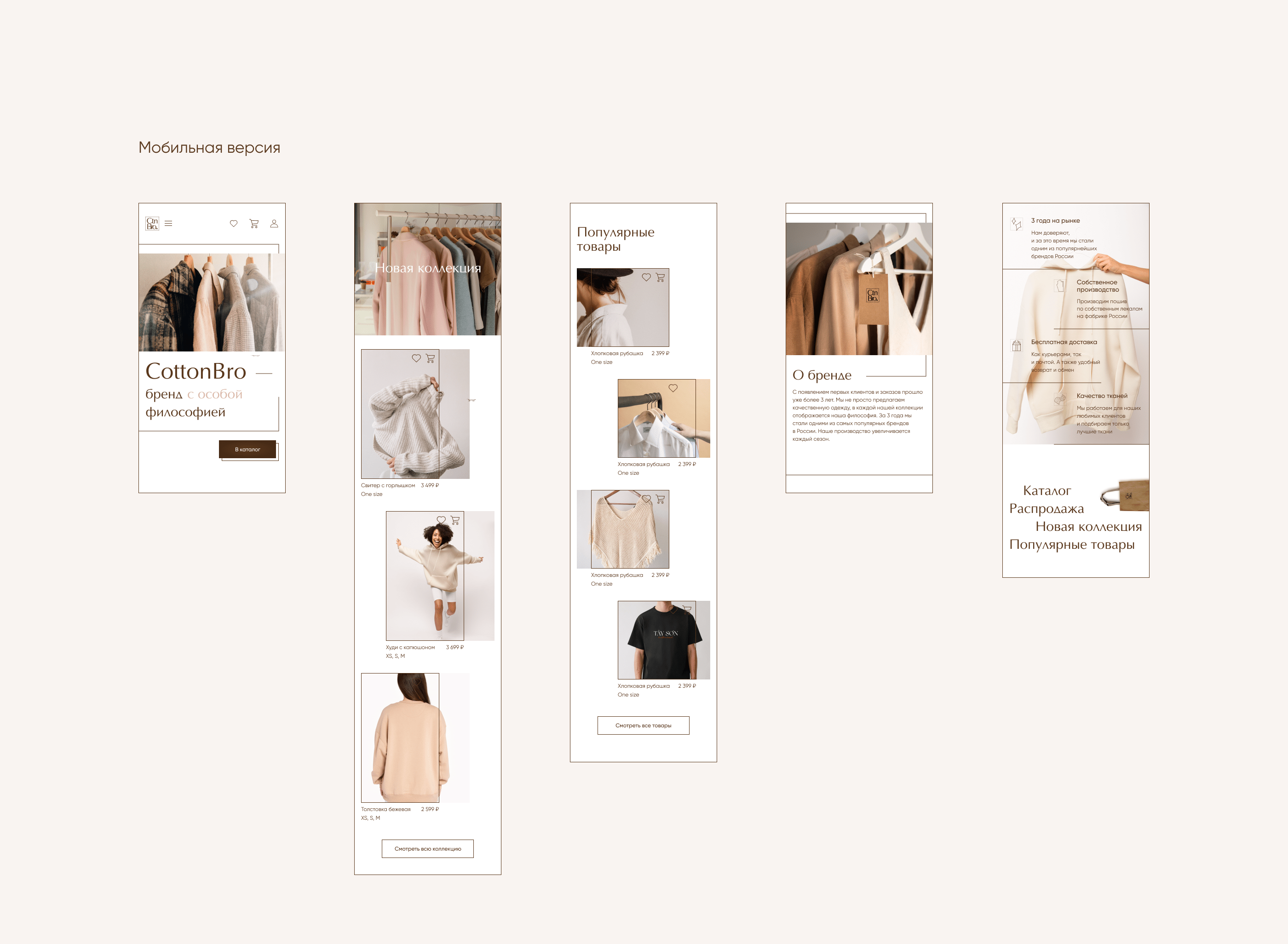
Task: Open the user profile icon
Action: pyautogui.click(x=274, y=224)
